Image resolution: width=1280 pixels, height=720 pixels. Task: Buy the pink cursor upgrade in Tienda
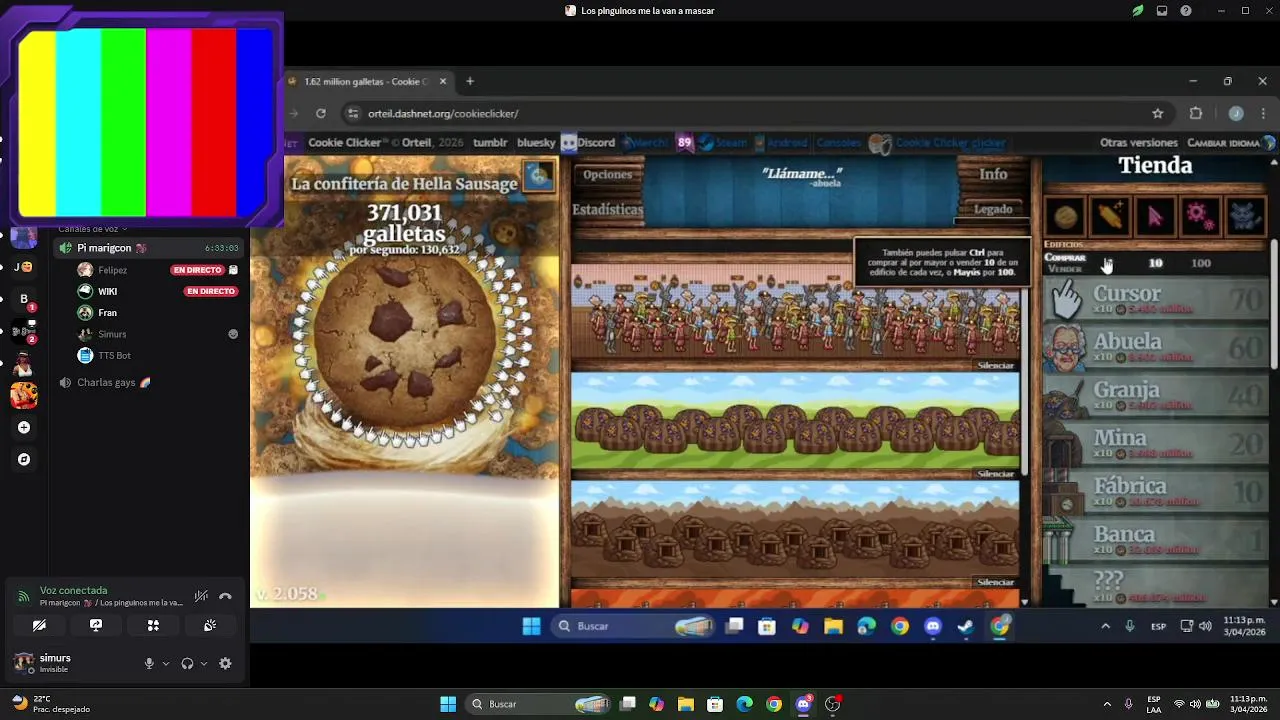1155,215
